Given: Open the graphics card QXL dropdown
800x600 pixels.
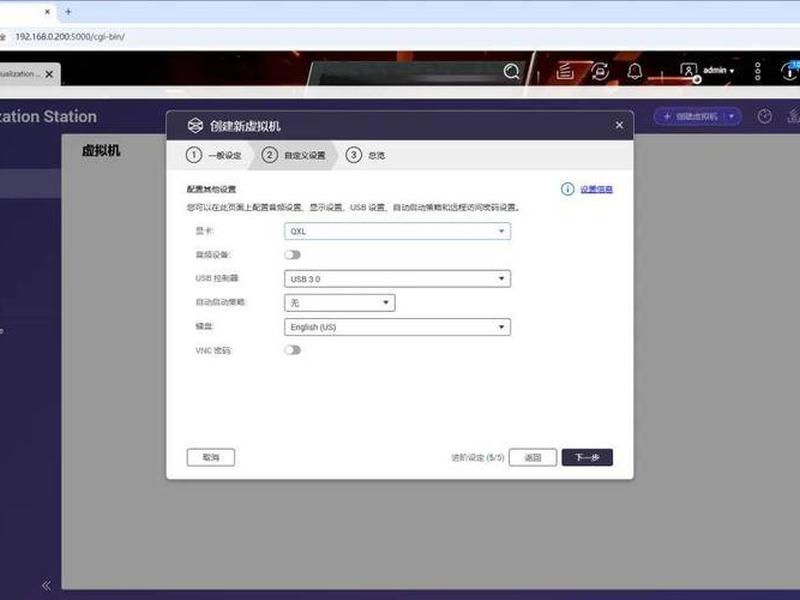Looking at the screenshot, I should (x=397, y=231).
